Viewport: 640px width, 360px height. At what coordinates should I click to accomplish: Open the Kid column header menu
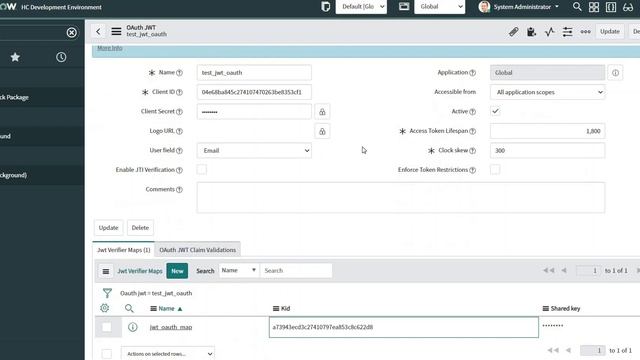click(x=276, y=309)
